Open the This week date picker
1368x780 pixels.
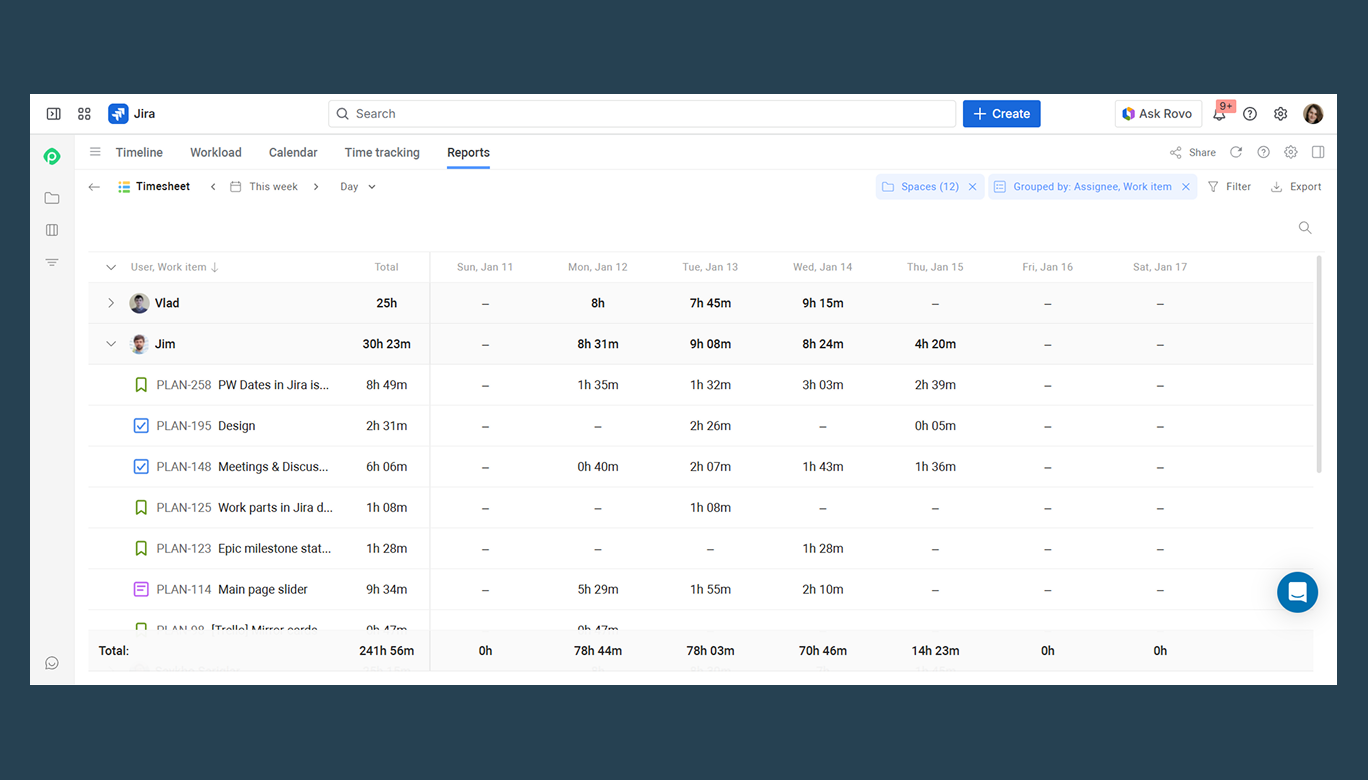pos(264,187)
